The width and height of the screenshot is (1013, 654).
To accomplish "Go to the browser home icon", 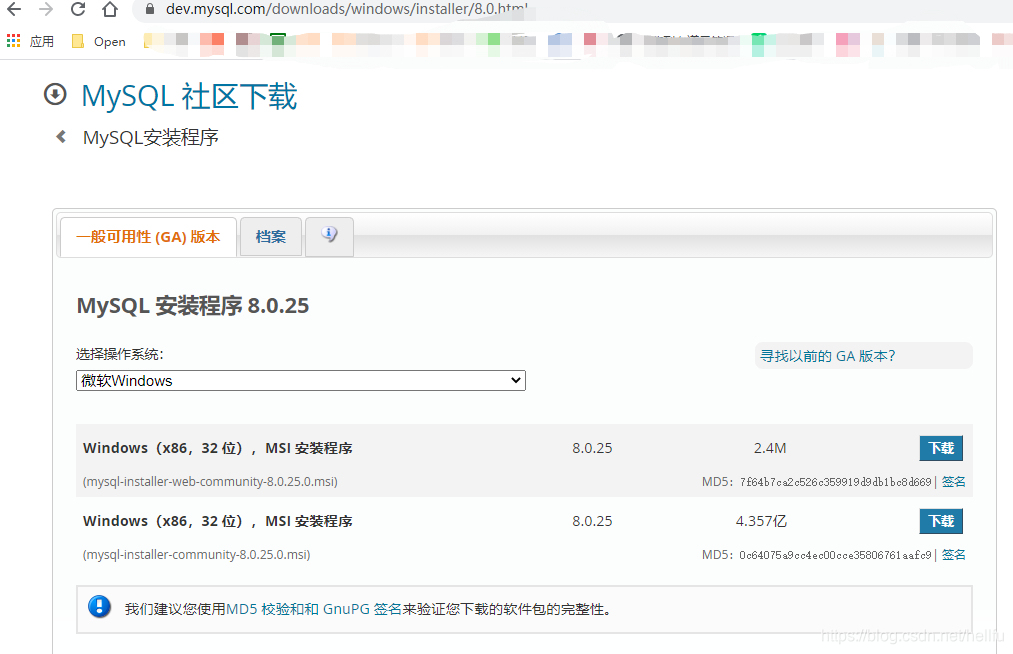I will [x=110, y=9].
